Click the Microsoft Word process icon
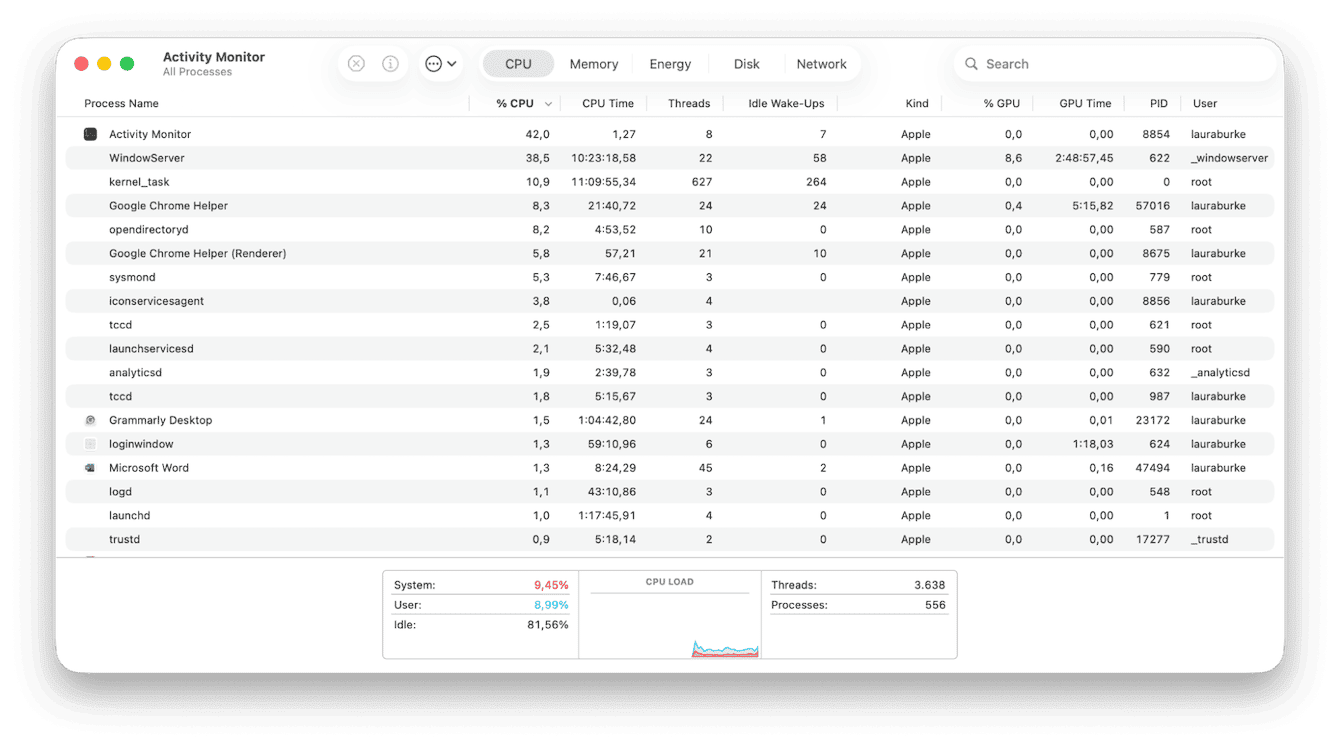Viewport: 1340px width, 747px height. (x=90, y=467)
